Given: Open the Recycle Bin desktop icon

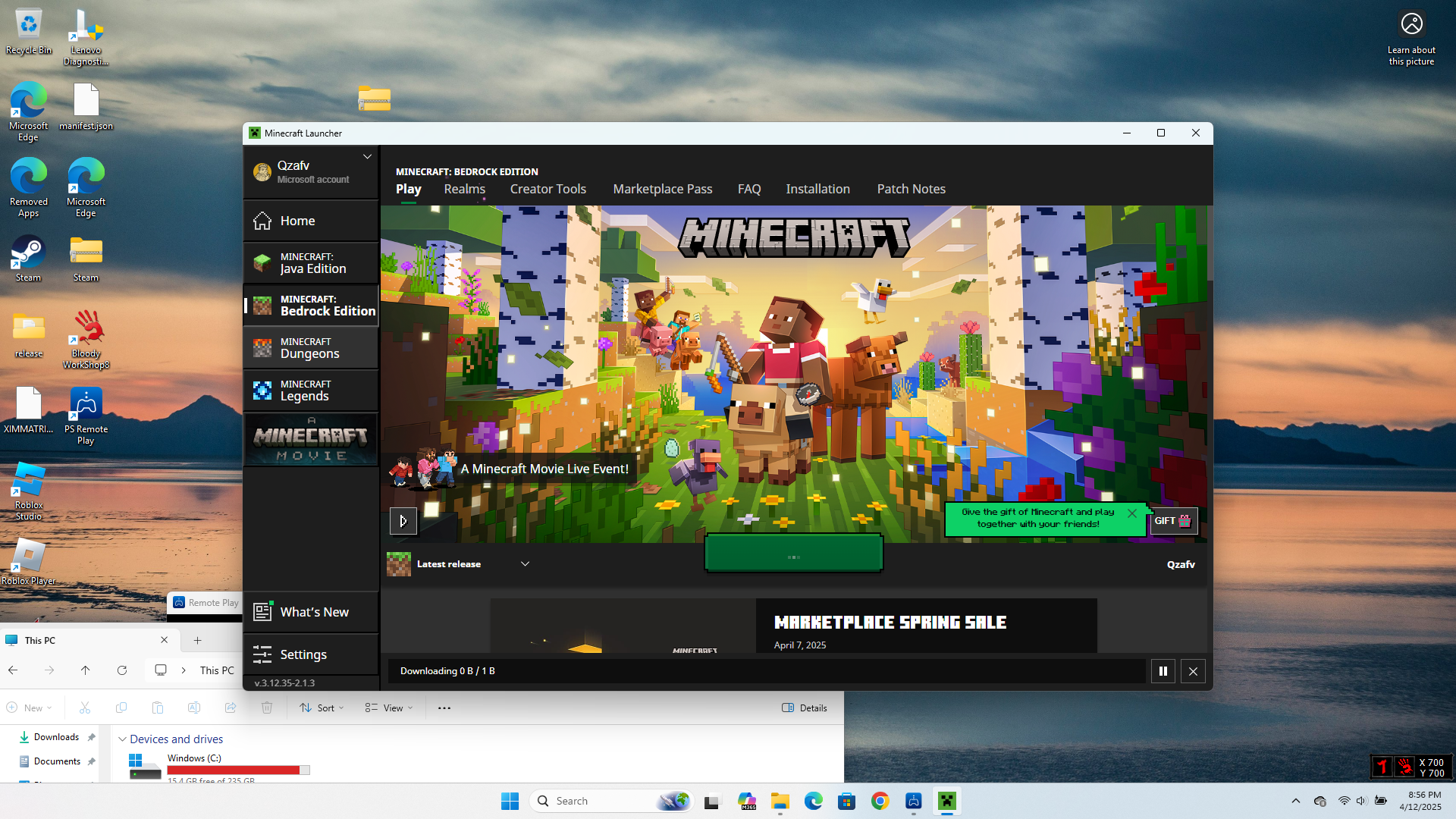Looking at the screenshot, I should [x=29, y=32].
